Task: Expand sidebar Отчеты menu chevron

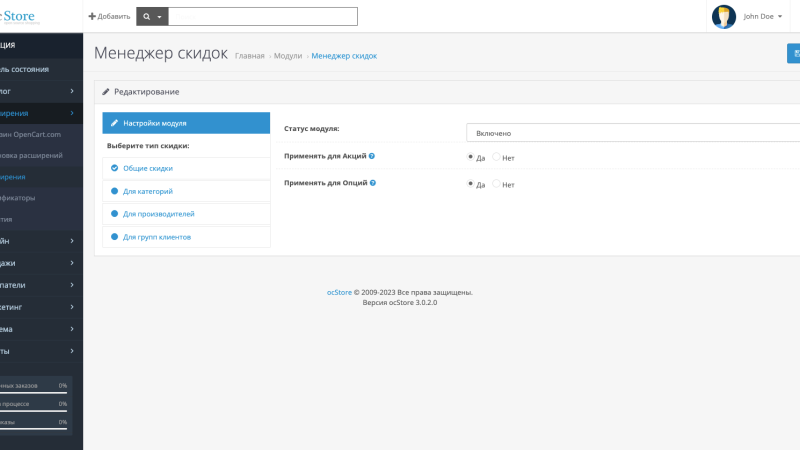Action: point(72,351)
